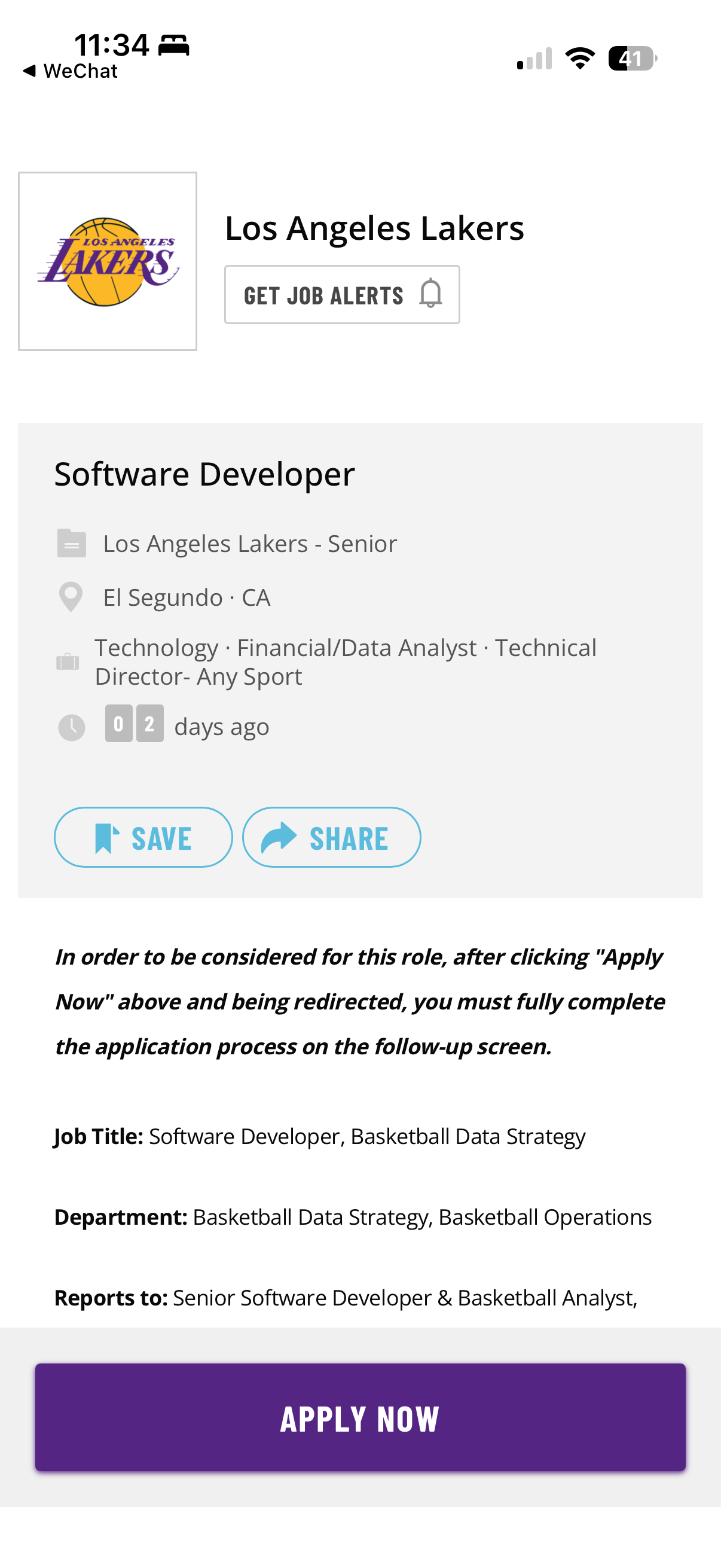Click the briefcase category icon
The width and height of the screenshot is (721, 1568).
(x=68, y=661)
